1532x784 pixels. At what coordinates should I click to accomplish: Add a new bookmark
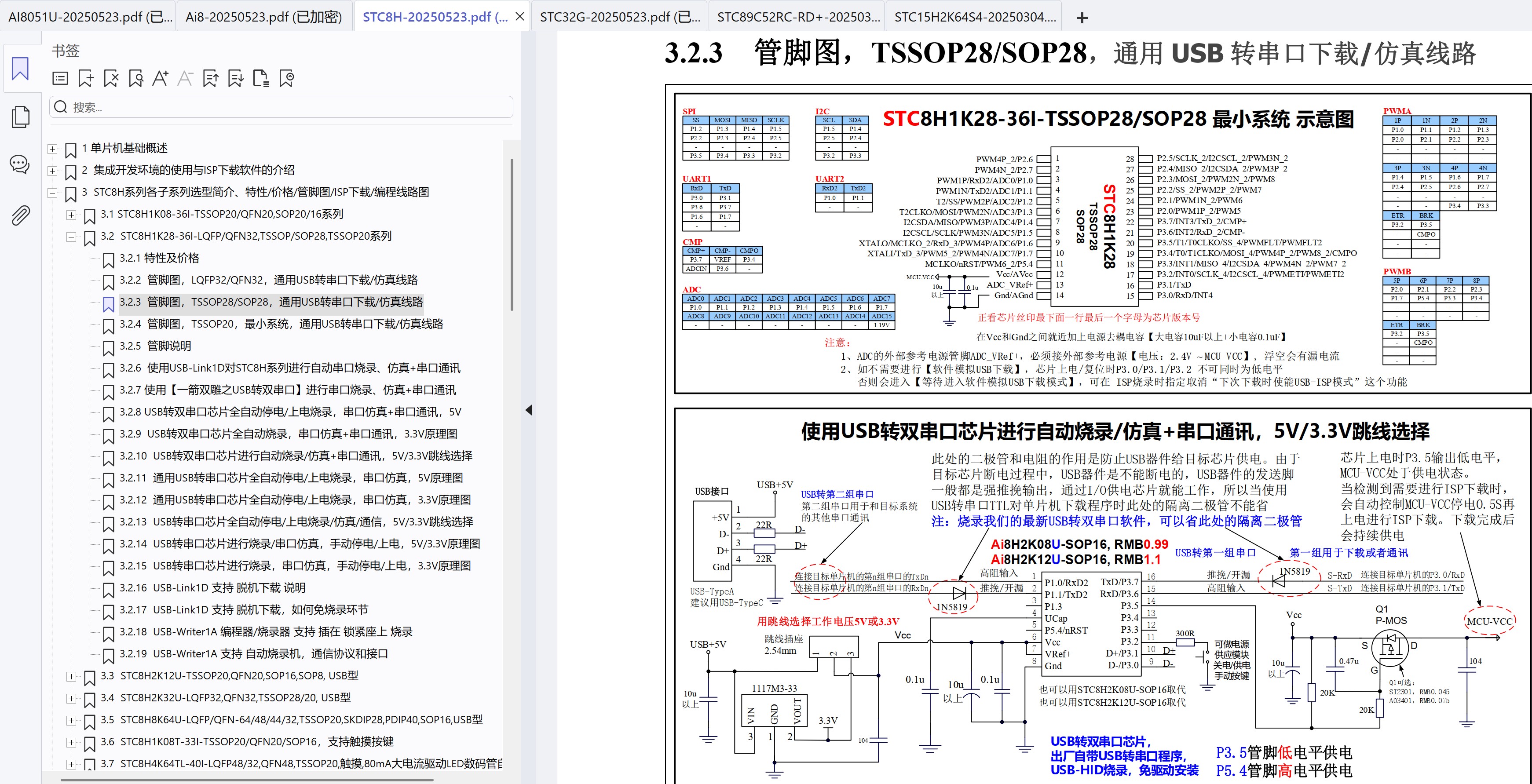point(86,78)
